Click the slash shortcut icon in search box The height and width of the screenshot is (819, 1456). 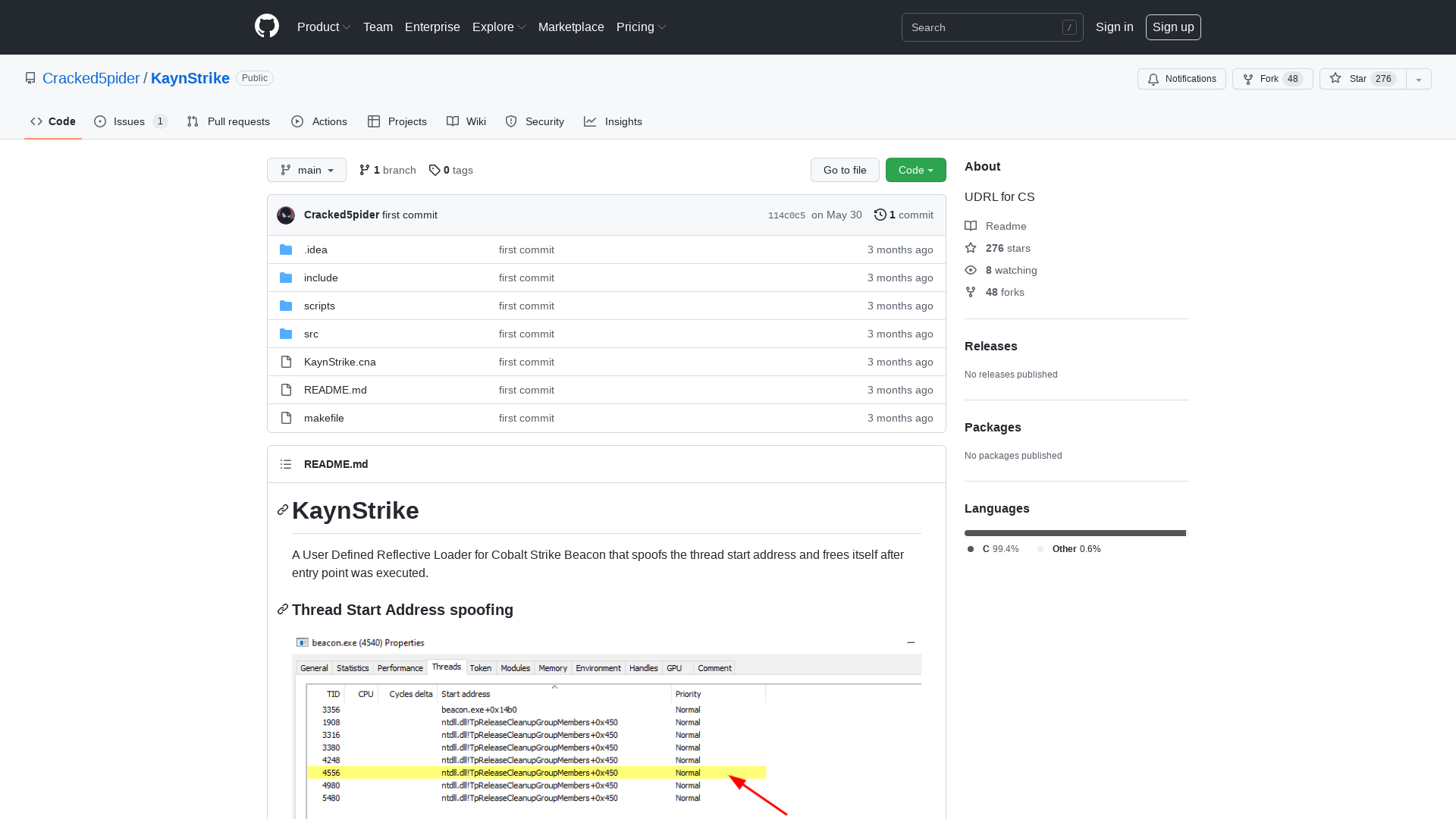(1069, 27)
